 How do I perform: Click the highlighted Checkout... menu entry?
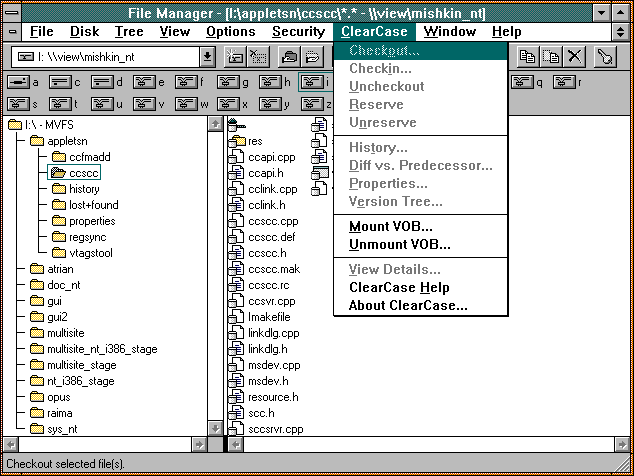[x=421, y=51]
